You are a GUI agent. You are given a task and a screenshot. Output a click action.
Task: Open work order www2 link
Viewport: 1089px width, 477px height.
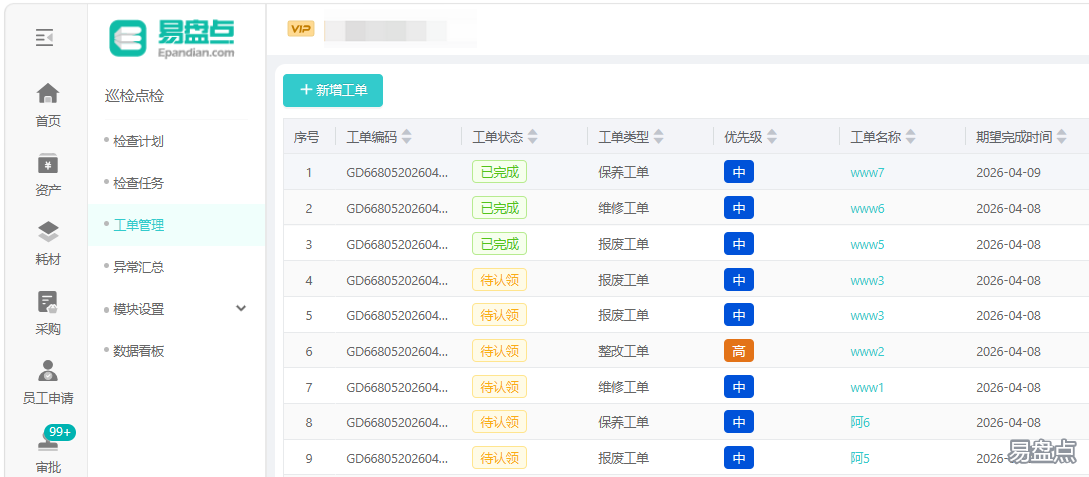pos(867,351)
